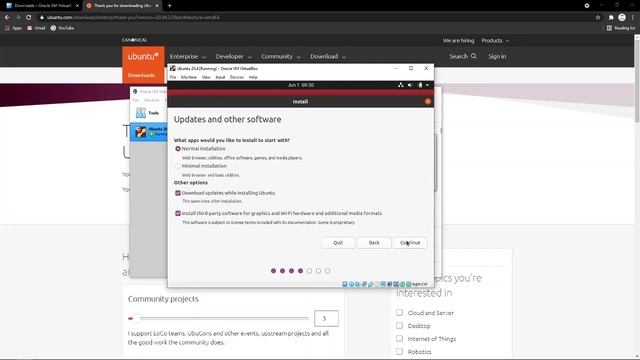The image size is (640, 360).
Task: Toggle Download updates while installing Ubuntu checkbox
Action: point(178,193)
